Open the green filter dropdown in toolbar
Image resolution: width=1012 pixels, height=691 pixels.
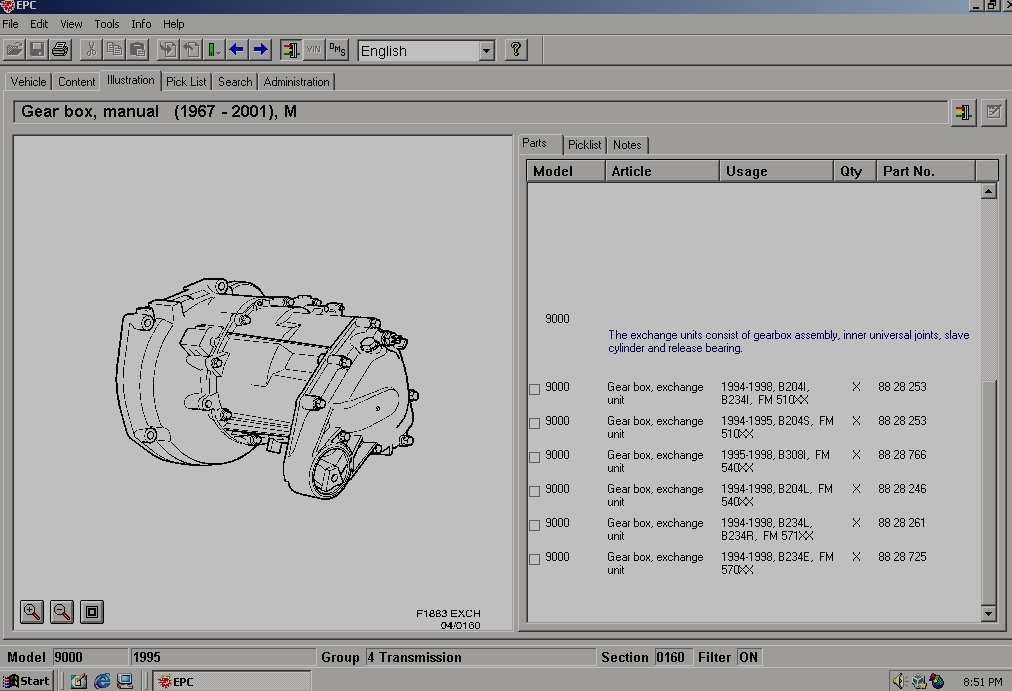coord(215,49)
